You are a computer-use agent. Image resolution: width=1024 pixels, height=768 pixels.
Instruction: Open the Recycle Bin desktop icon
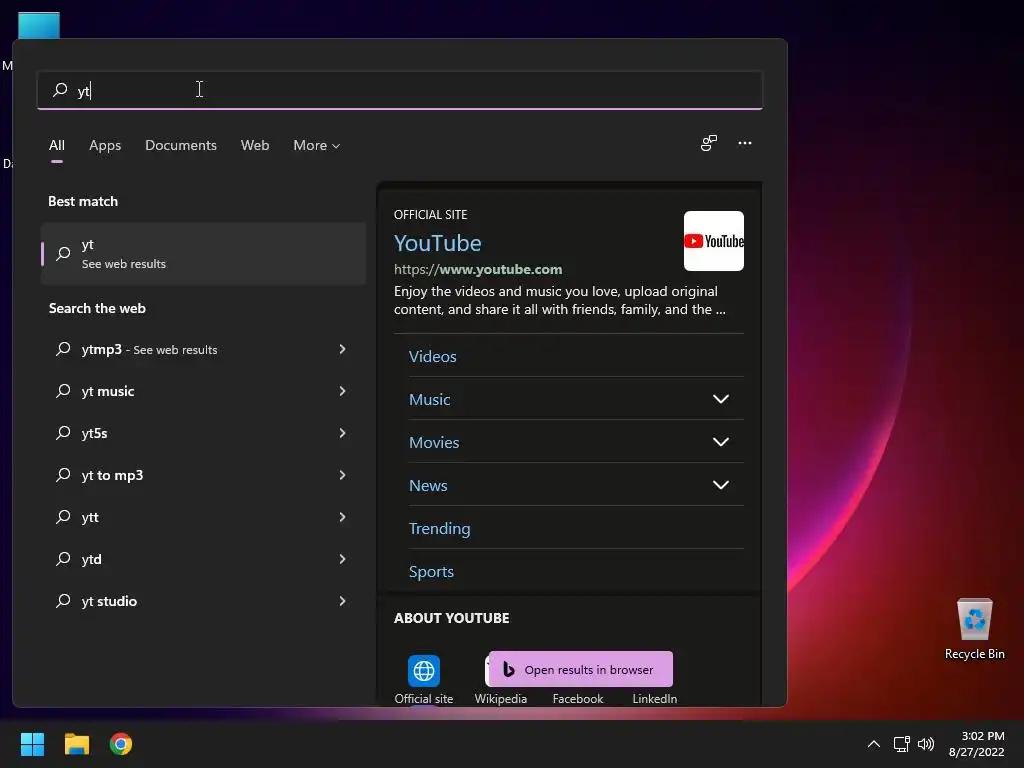coord(974,630)
